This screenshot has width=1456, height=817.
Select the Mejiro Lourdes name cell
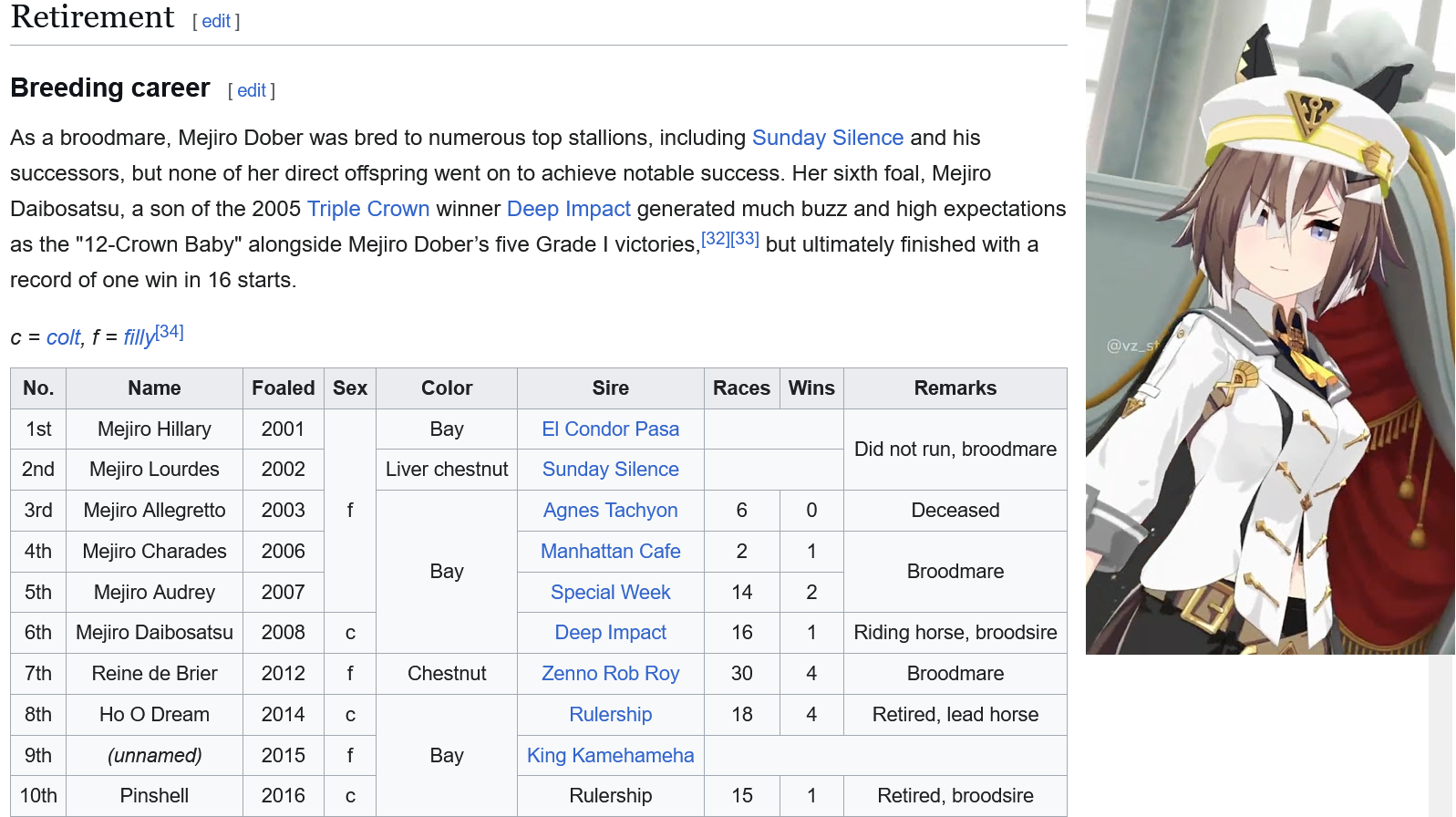tap(155, 470)
